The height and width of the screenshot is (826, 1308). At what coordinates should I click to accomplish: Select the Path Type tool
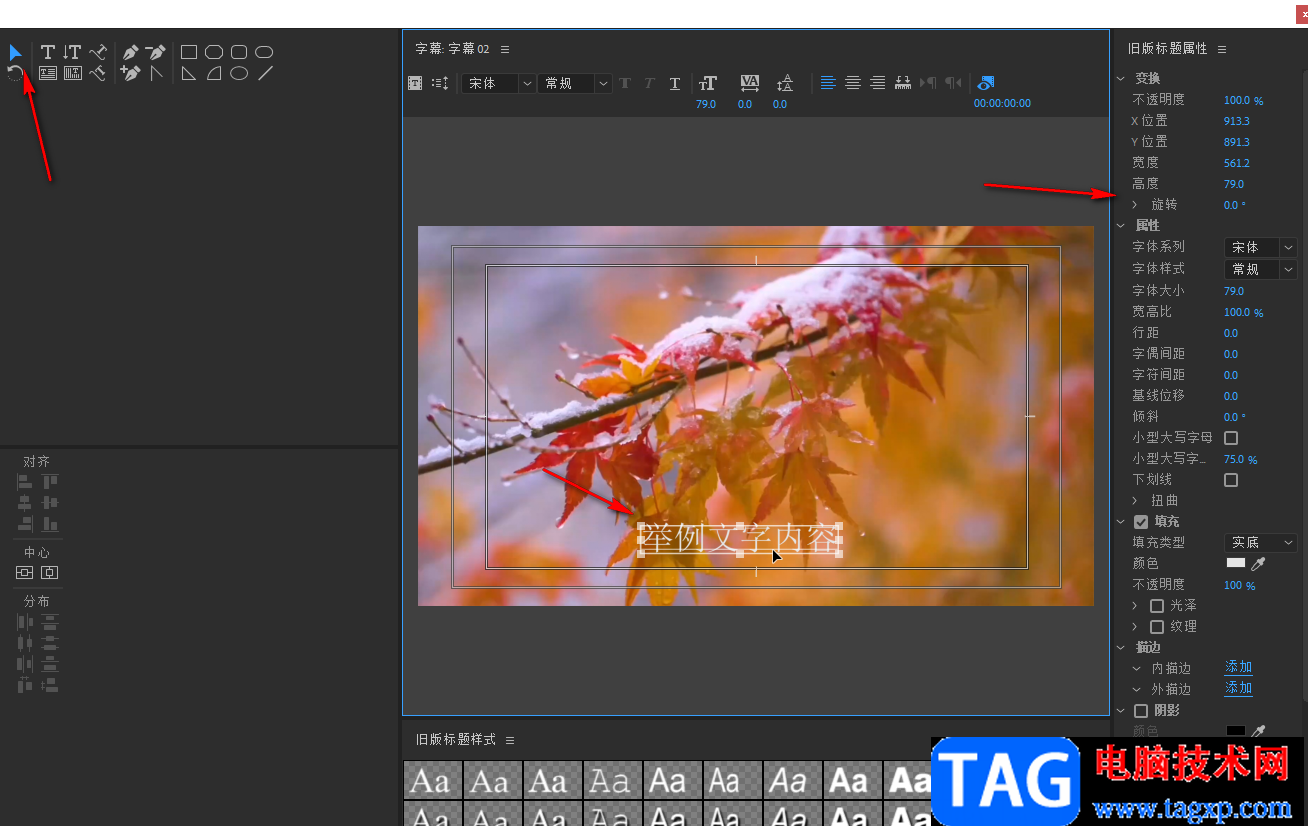(97, 52)
